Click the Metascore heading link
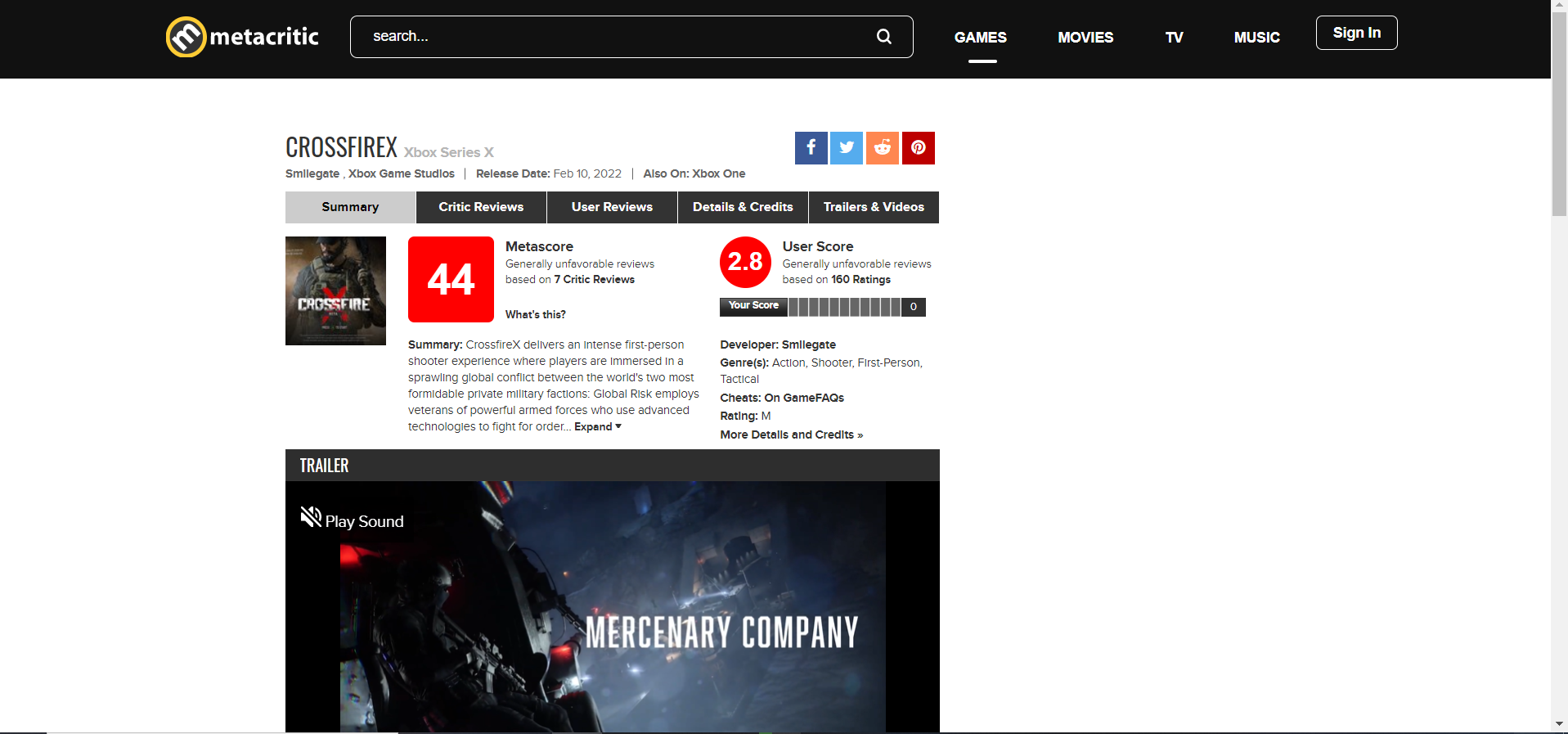Screen dimensions: 1568x734 pos(539,246)
